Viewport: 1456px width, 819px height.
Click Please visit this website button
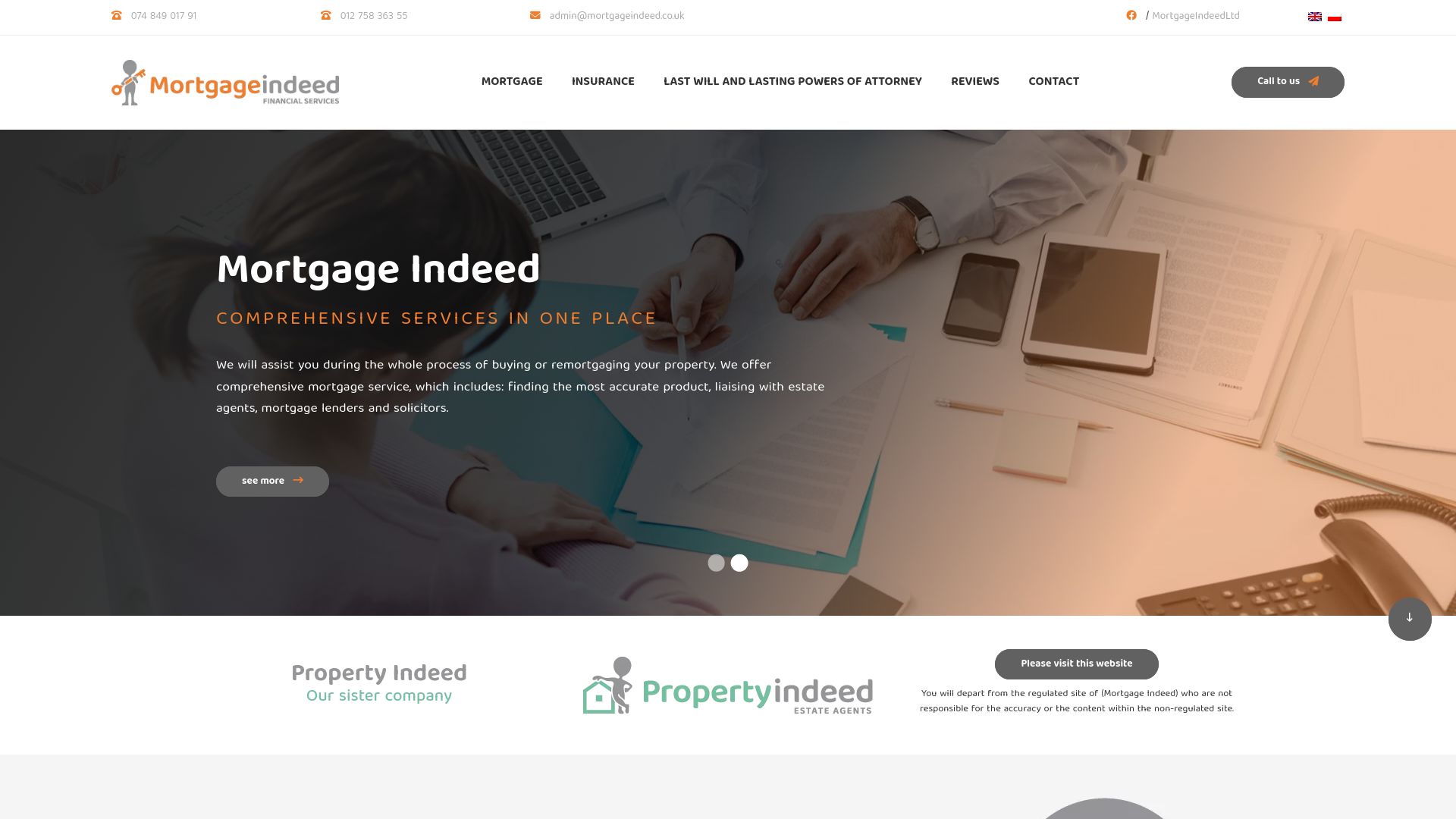(x=1076, y=663)
